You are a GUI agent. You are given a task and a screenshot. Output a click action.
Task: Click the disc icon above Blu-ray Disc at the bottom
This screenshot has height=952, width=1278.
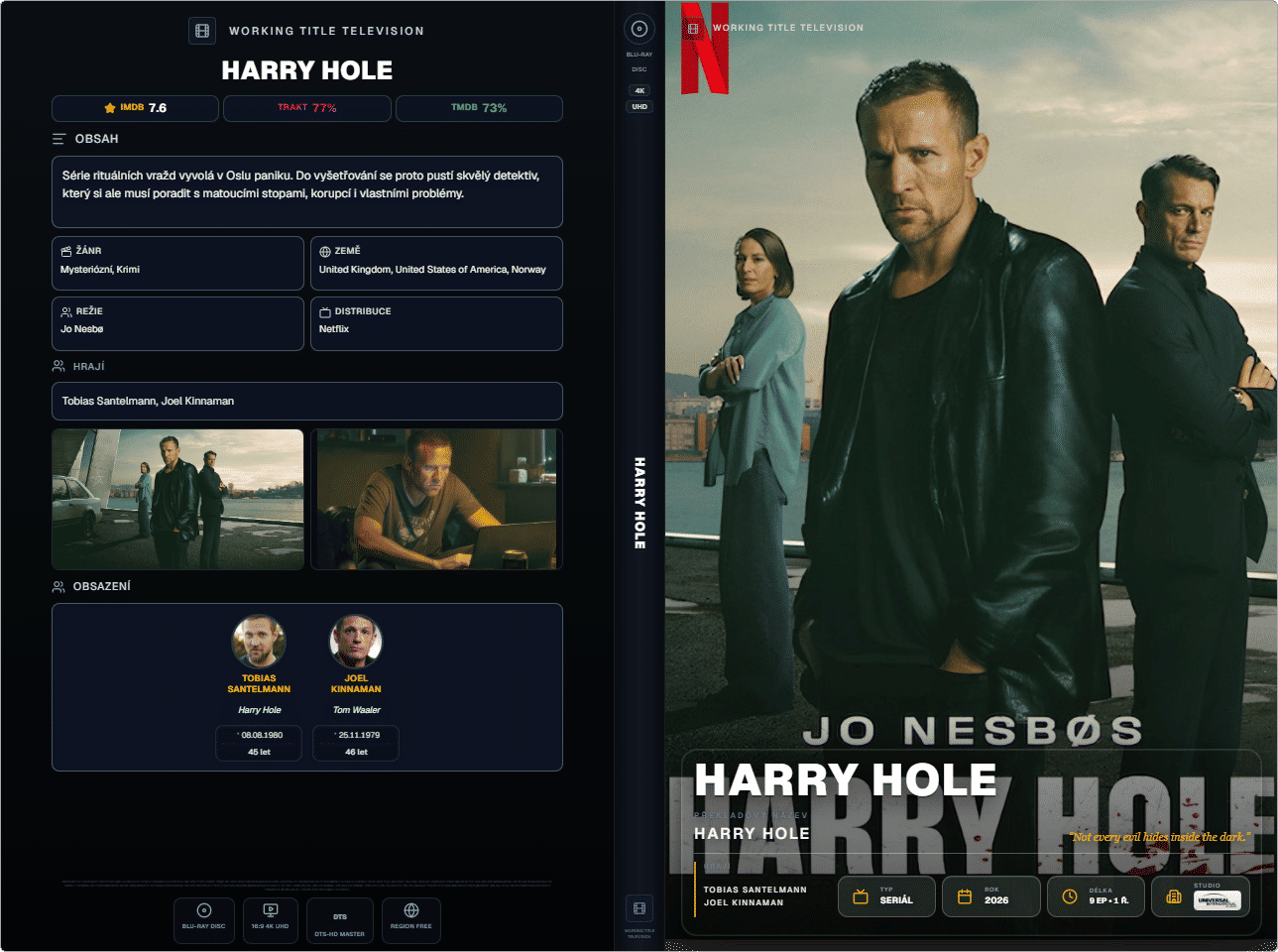pyautogui.click(x=204, y=910)
